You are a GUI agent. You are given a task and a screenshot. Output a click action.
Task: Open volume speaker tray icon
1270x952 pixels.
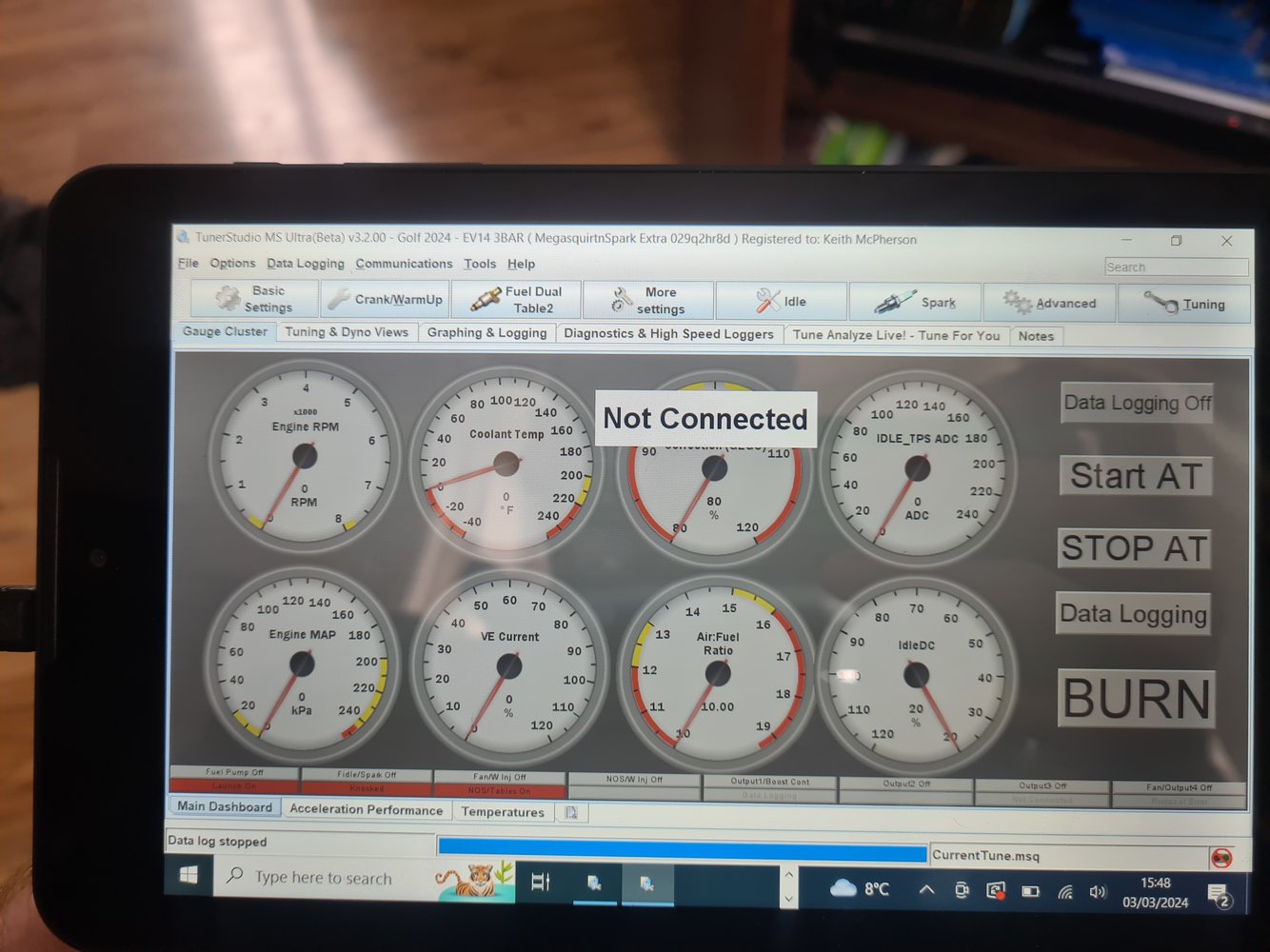[1098, 892]
